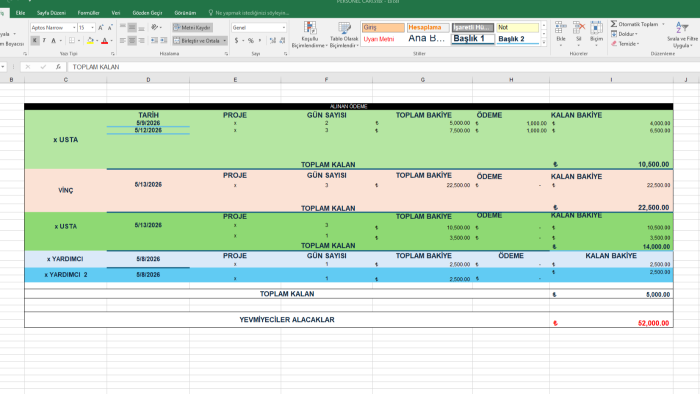Screen dimensions: 700x394
Task: Increase font size with the larger A icon
Action: click(101, 28)
